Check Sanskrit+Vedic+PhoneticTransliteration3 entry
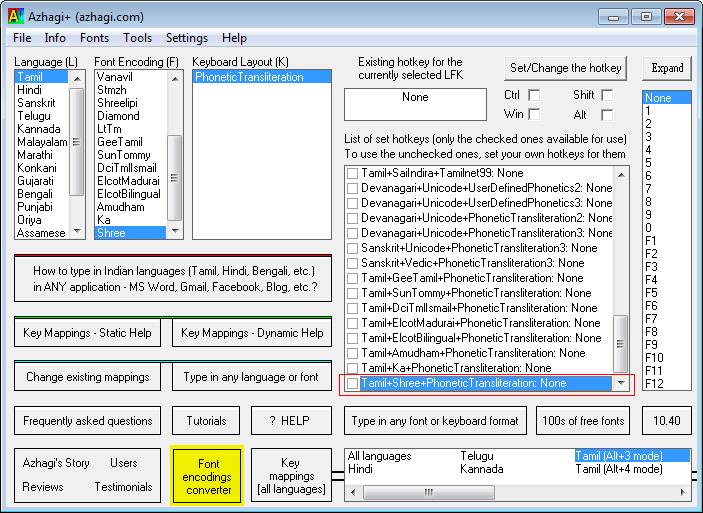This screenshot has width=703, height=513. (352, 263)
